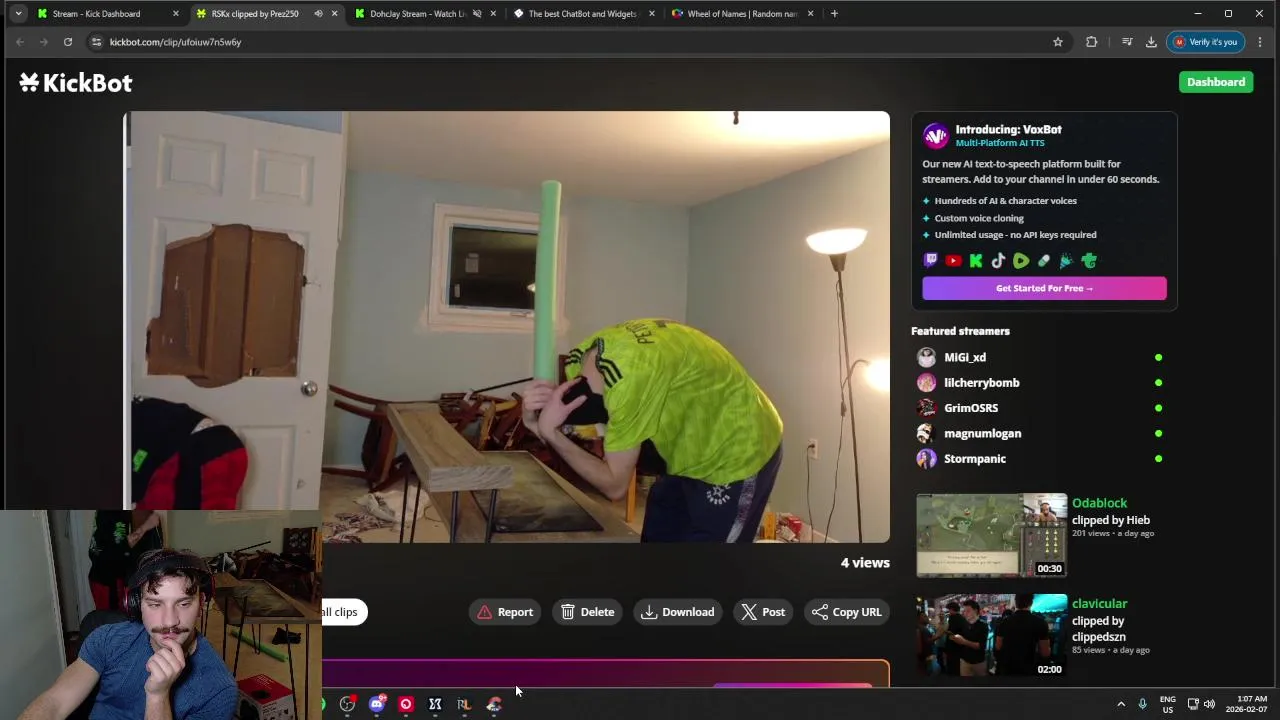Click MiGi_xd avatar image
1280x720 pixels.
tap(926, 357)
